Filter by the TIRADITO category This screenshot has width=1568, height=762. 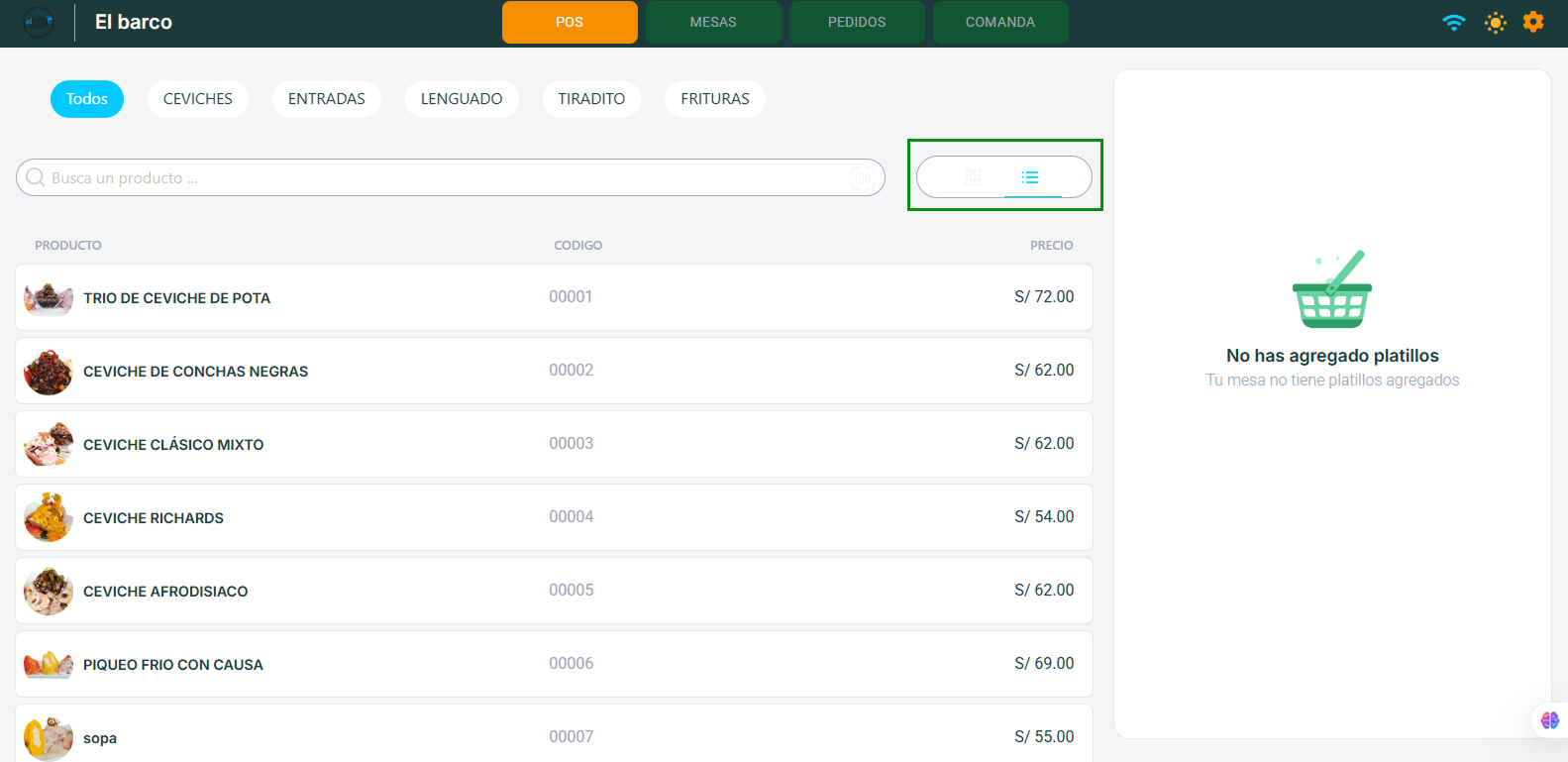(591, 99)
